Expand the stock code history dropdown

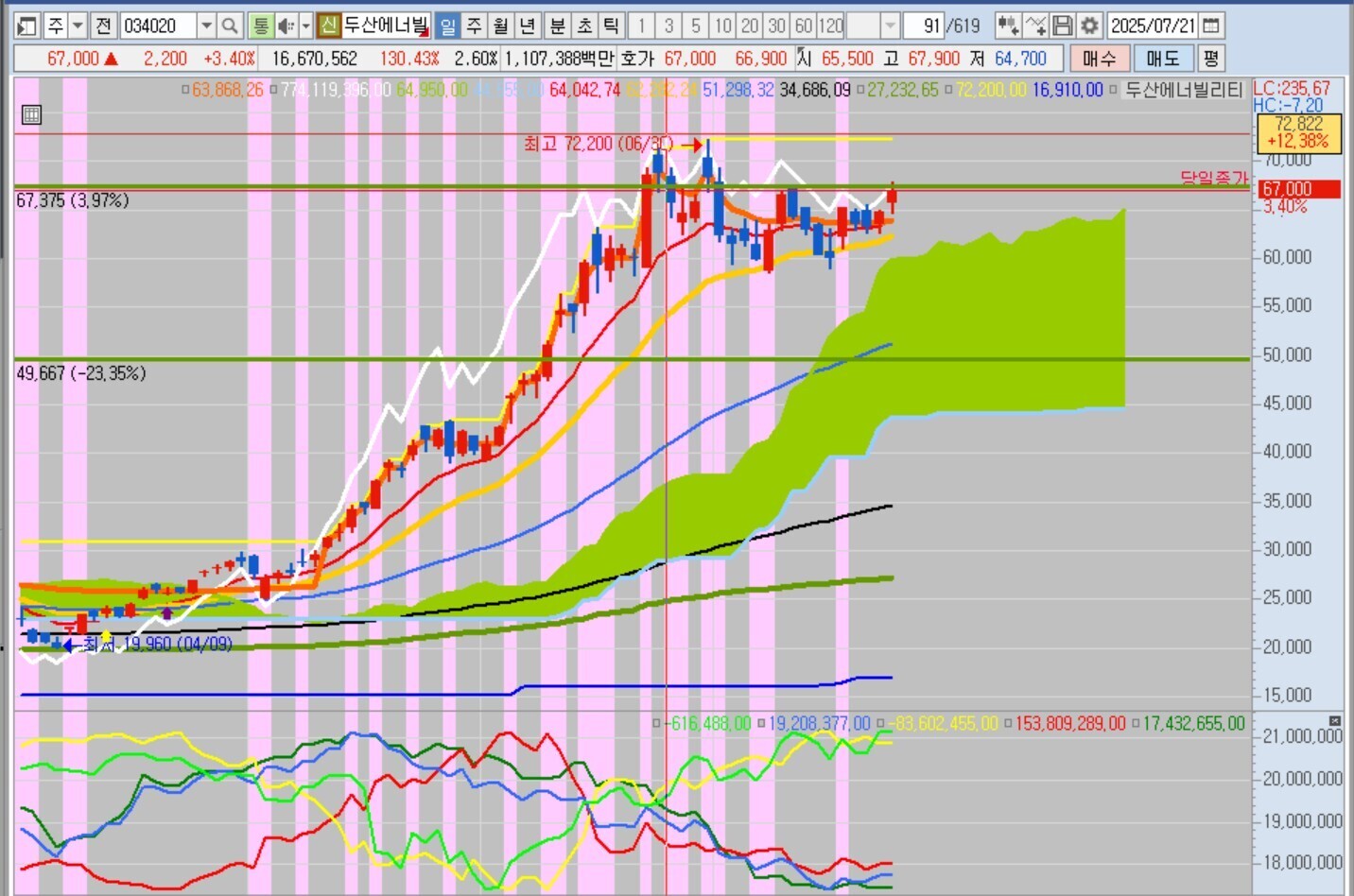[x=206, y=26]
